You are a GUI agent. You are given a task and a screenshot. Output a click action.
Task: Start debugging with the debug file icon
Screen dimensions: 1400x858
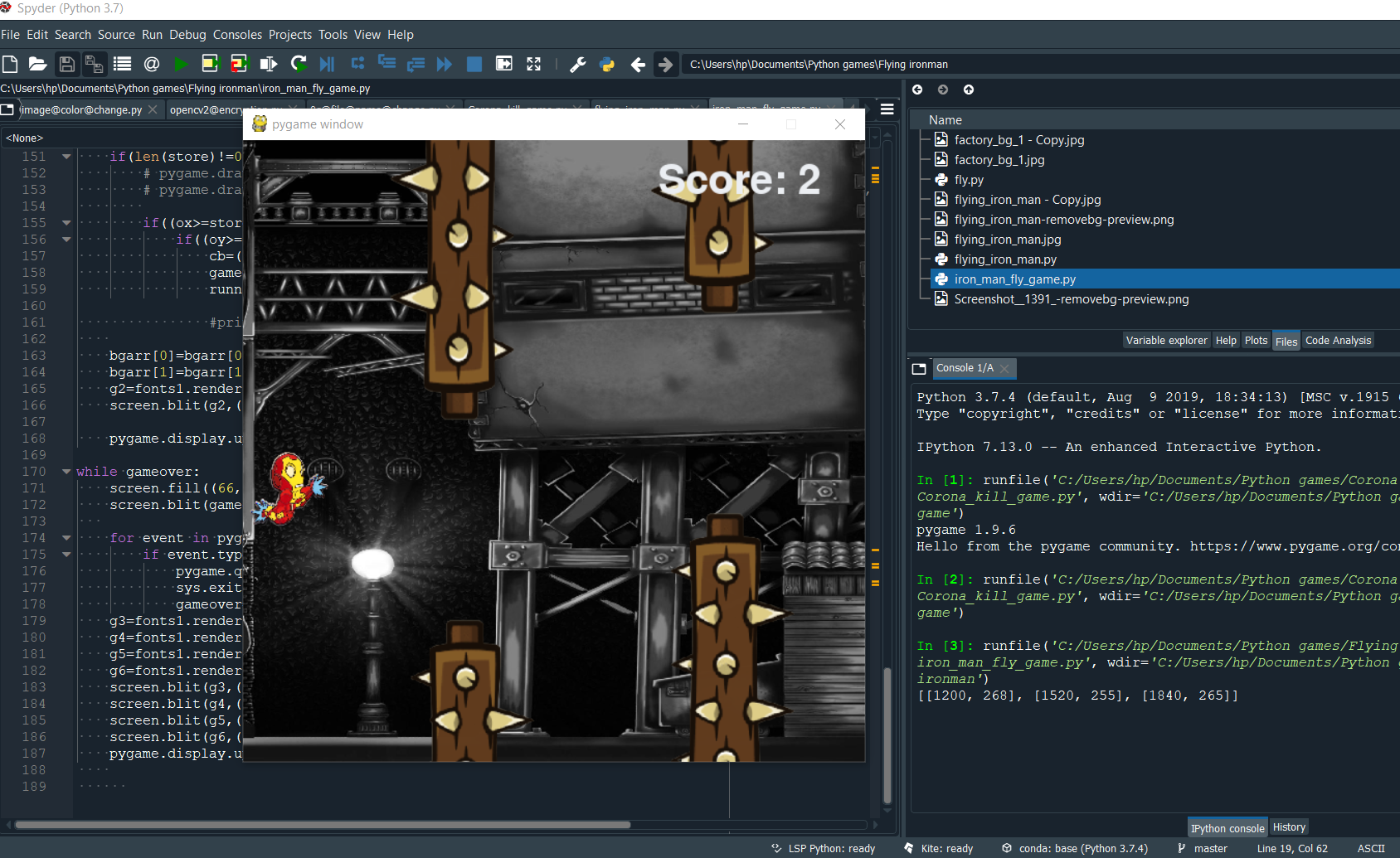click(328, 64)
